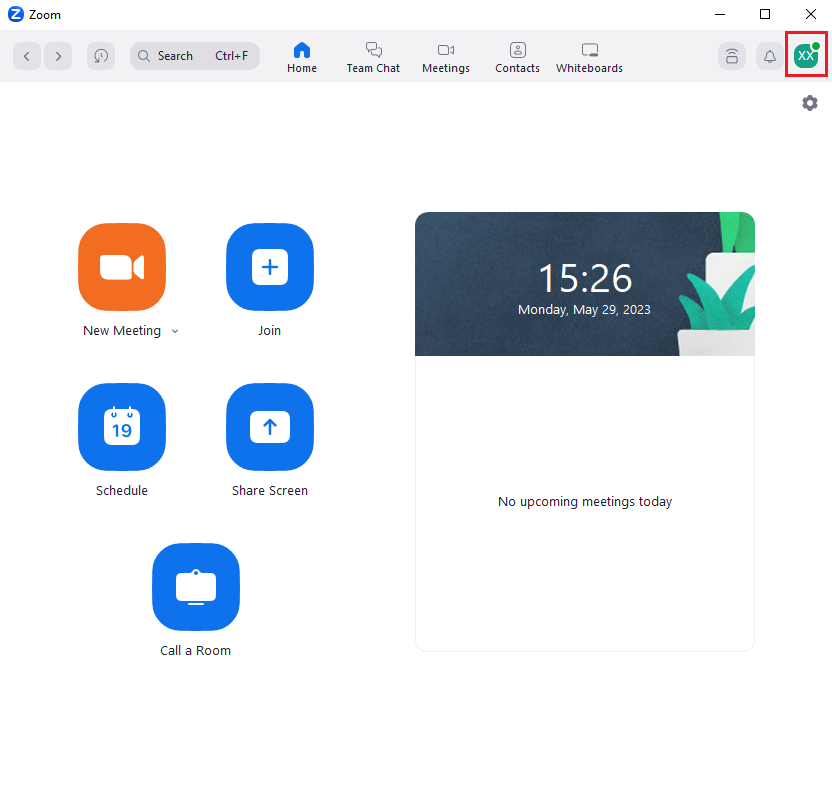Click the date Monday, May 29, 2023

(584, 309)
